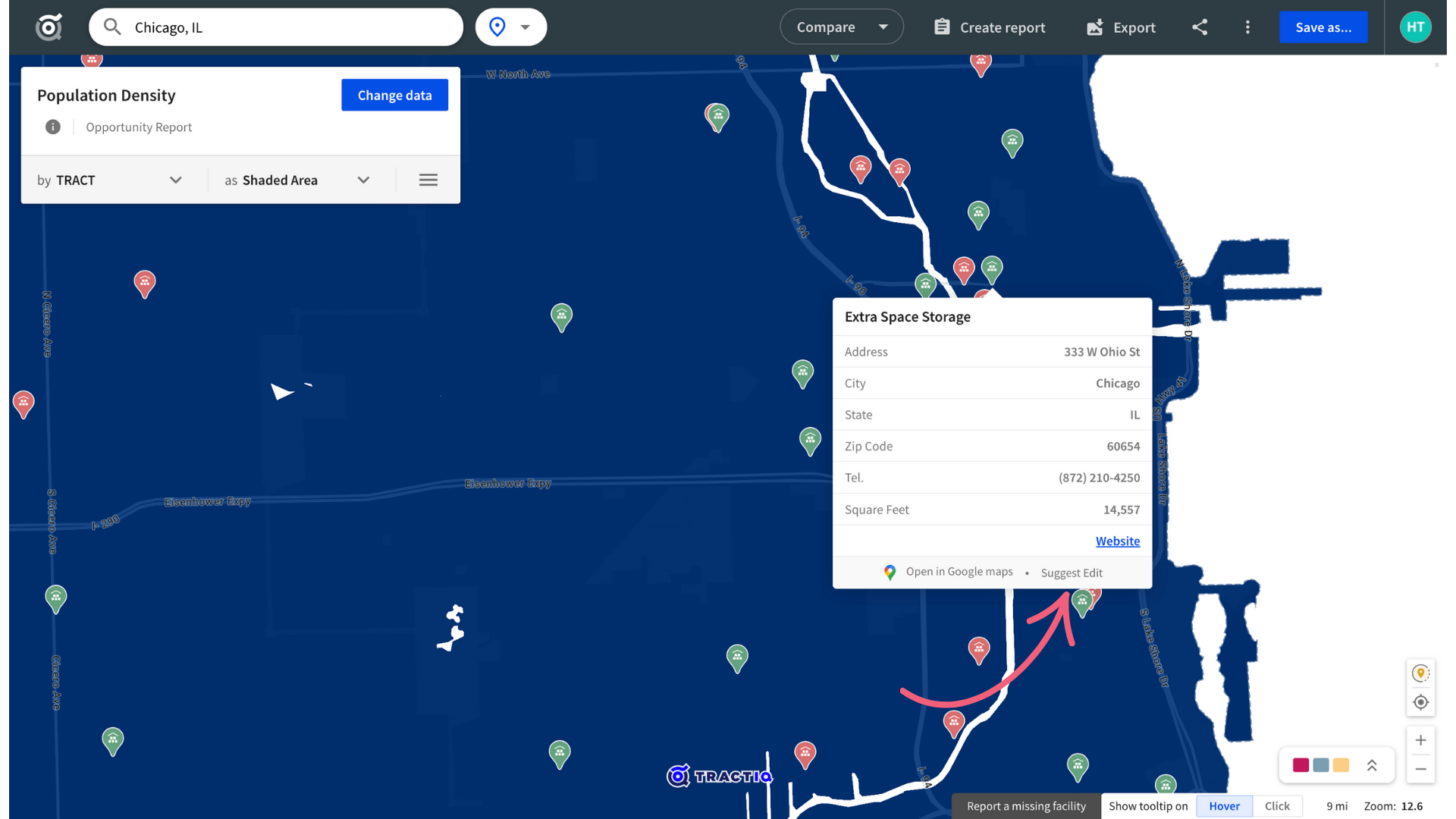Click the red legend color swatch
Viewport: 1456px width, 819px height.
[x=1301, y=765]
